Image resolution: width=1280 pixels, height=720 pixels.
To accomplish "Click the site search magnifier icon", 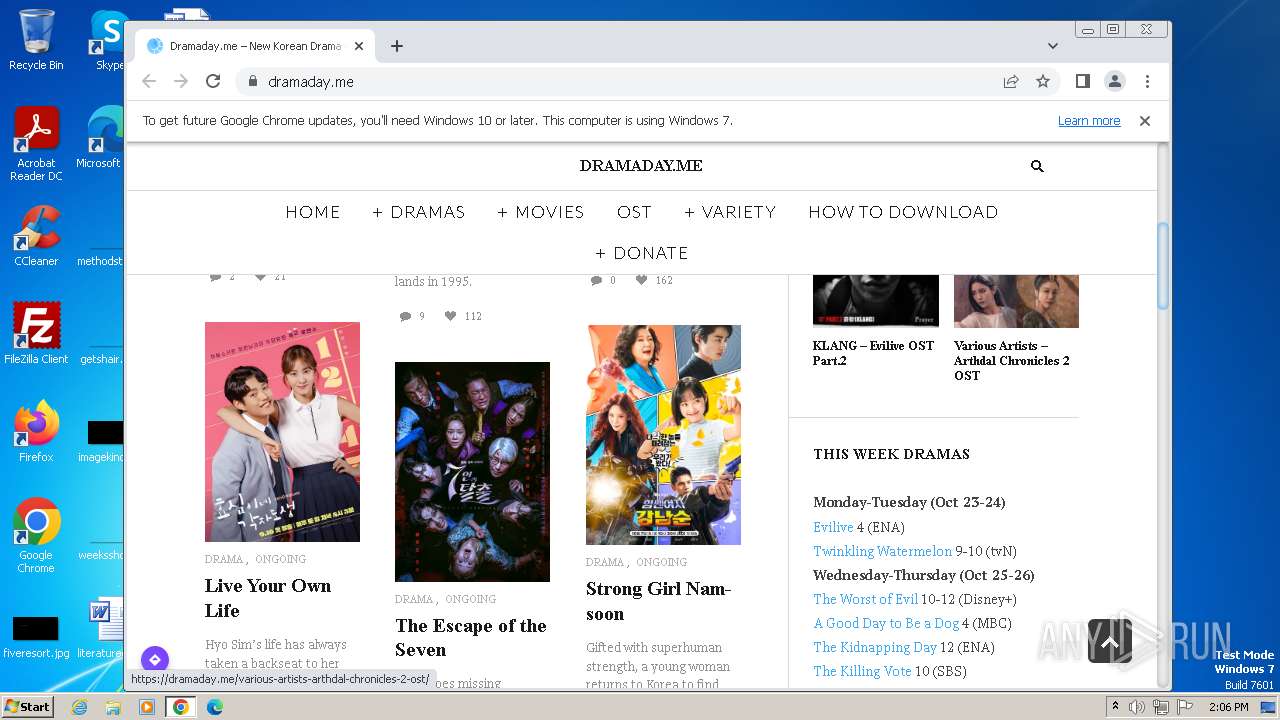I will point(1037,166).
